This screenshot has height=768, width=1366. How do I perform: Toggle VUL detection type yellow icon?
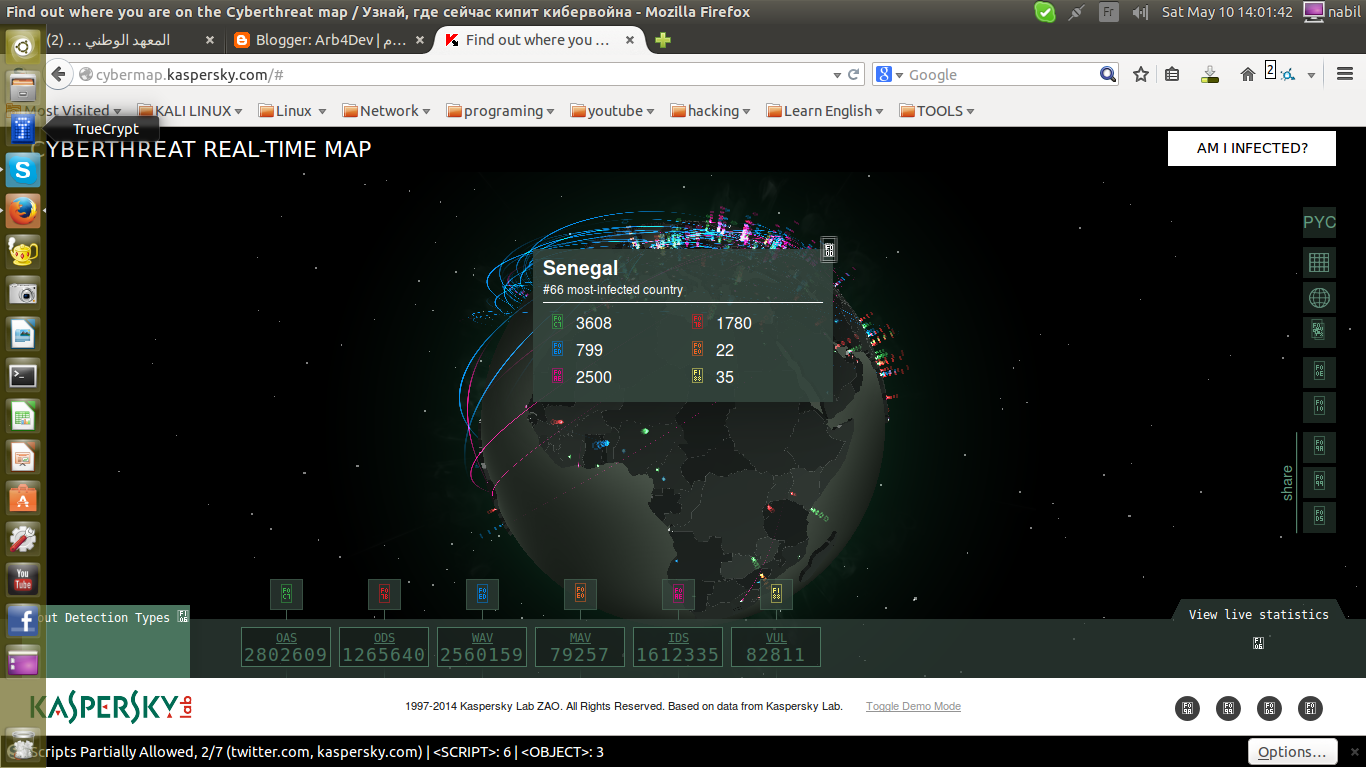776,594
